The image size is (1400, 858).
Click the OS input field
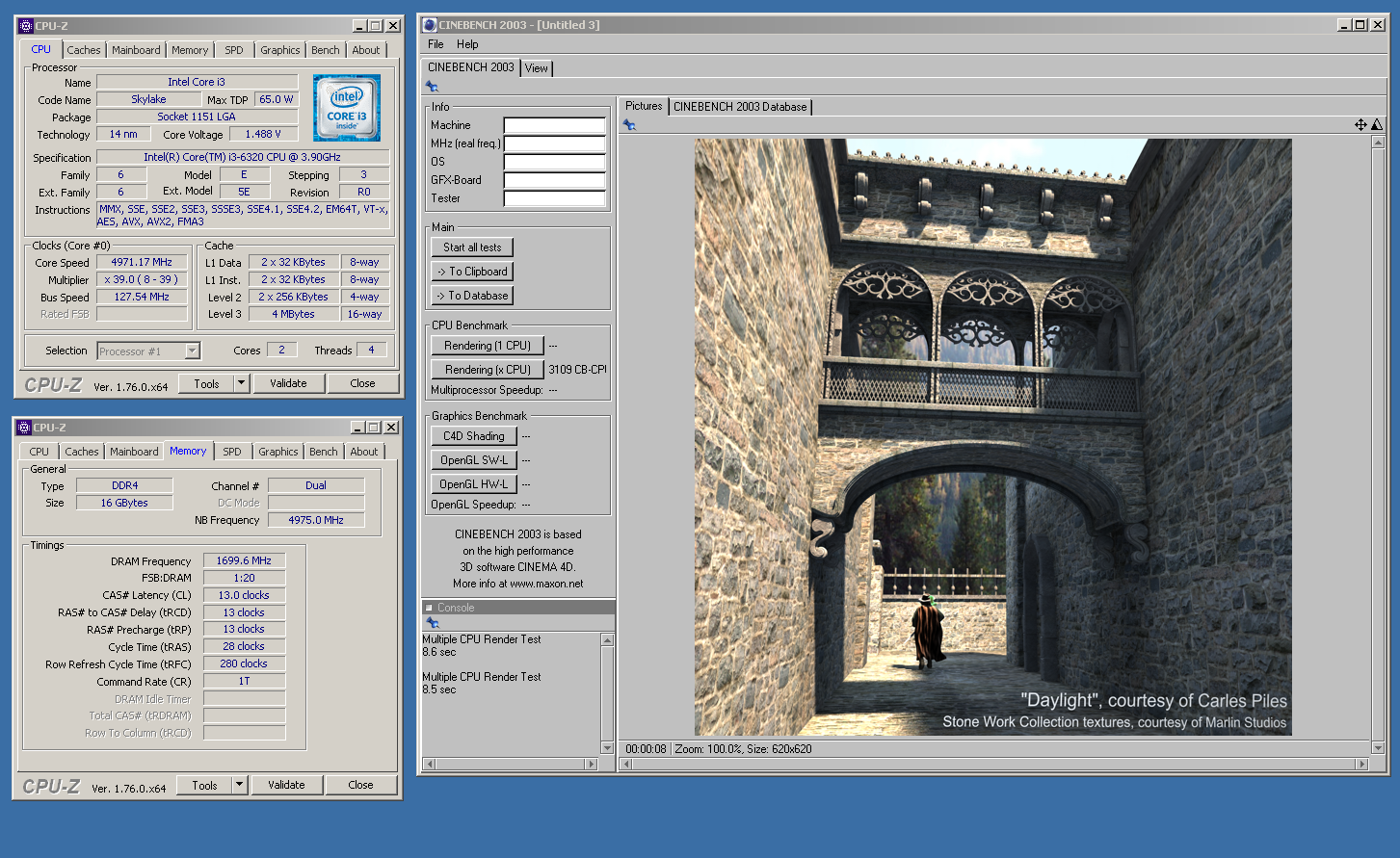[x=555, y=162]
